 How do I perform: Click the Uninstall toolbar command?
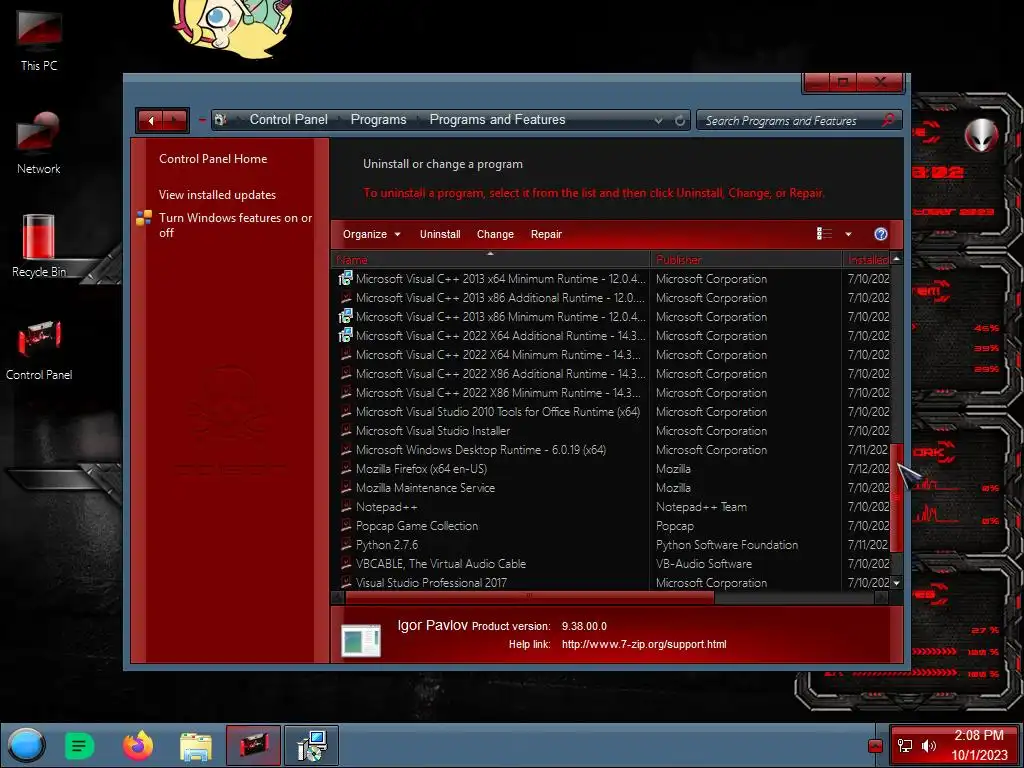pos(440,234)
